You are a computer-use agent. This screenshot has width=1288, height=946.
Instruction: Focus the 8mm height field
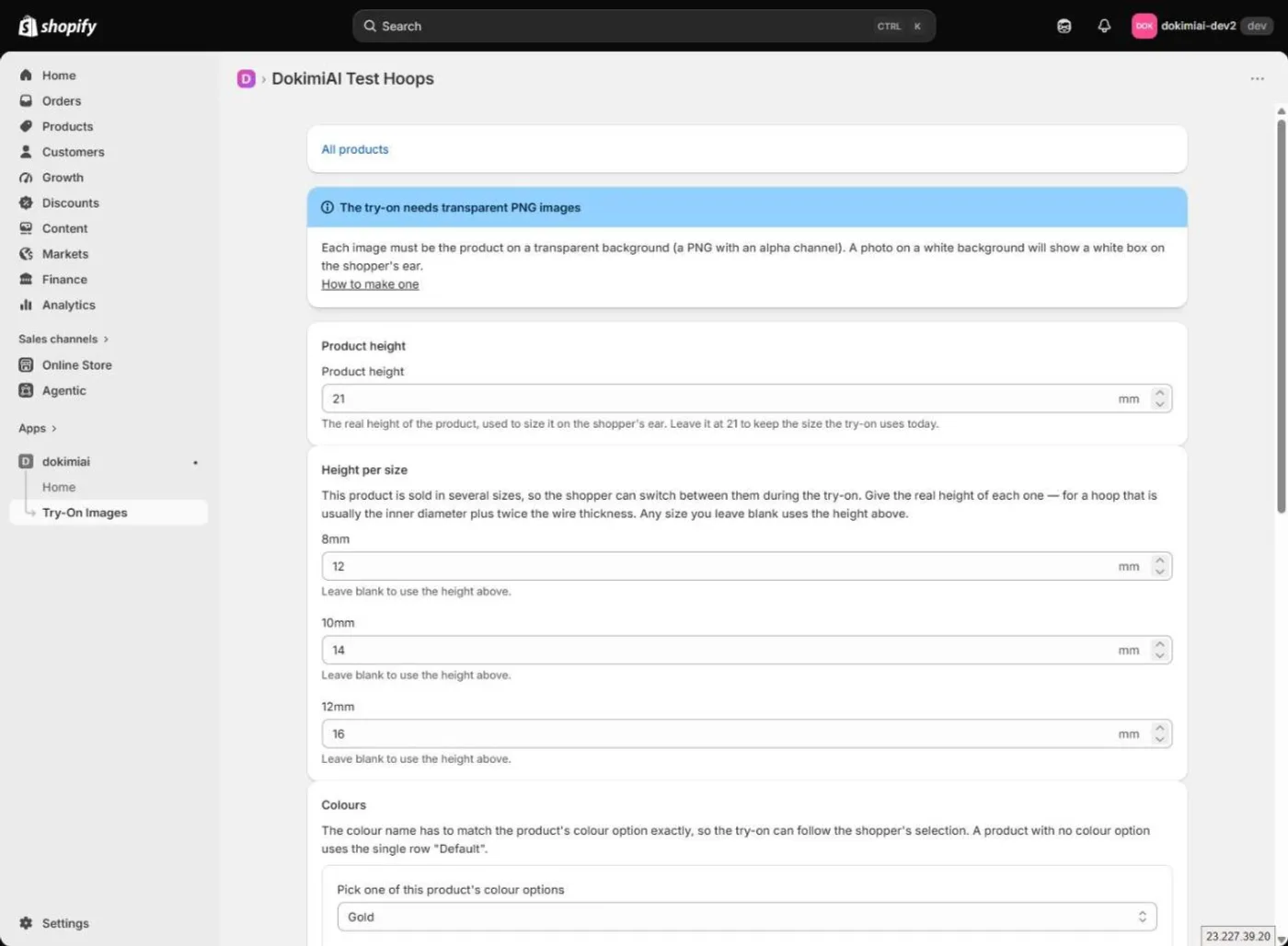click(746, 566)
